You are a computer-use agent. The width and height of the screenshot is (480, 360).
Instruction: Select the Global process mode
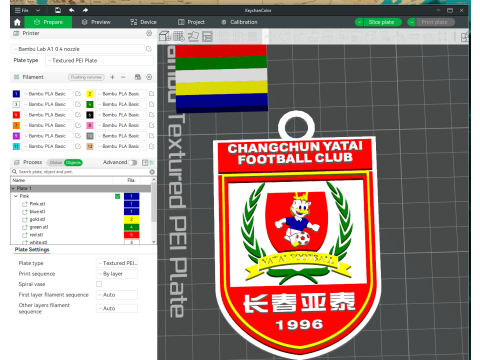click(56, 162)
